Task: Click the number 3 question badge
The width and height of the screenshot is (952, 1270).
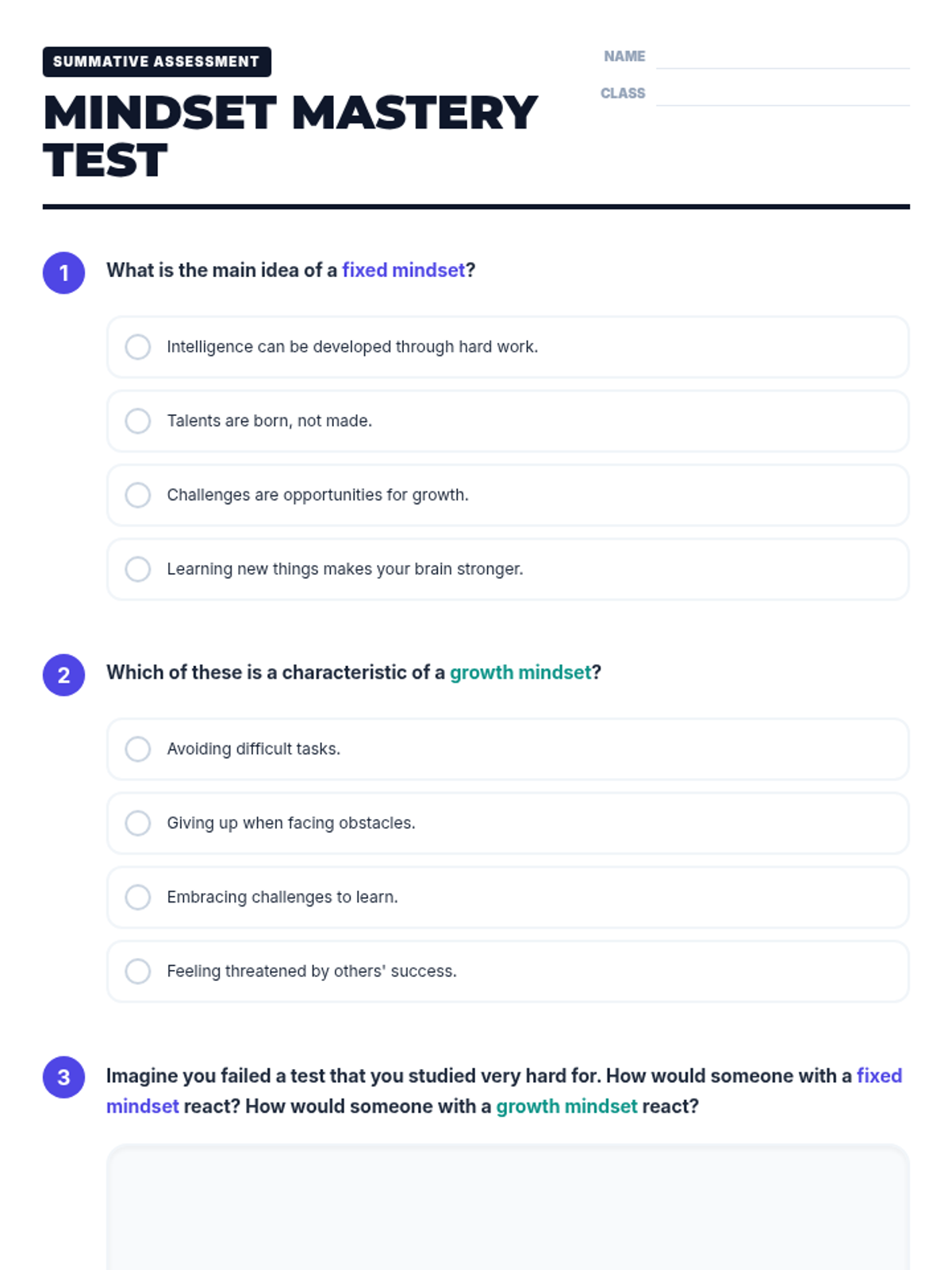Action: (63, 1077)
